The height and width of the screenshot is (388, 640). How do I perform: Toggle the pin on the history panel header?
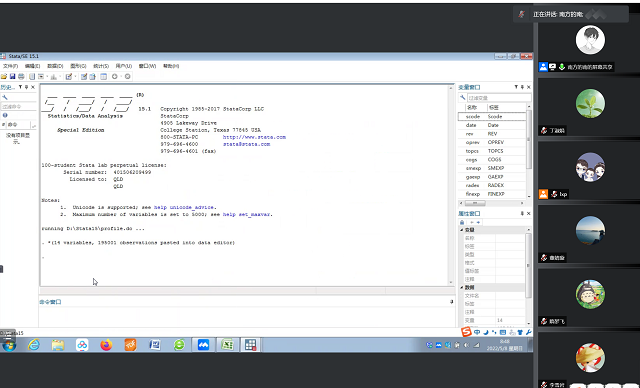[x=27, y=87]
